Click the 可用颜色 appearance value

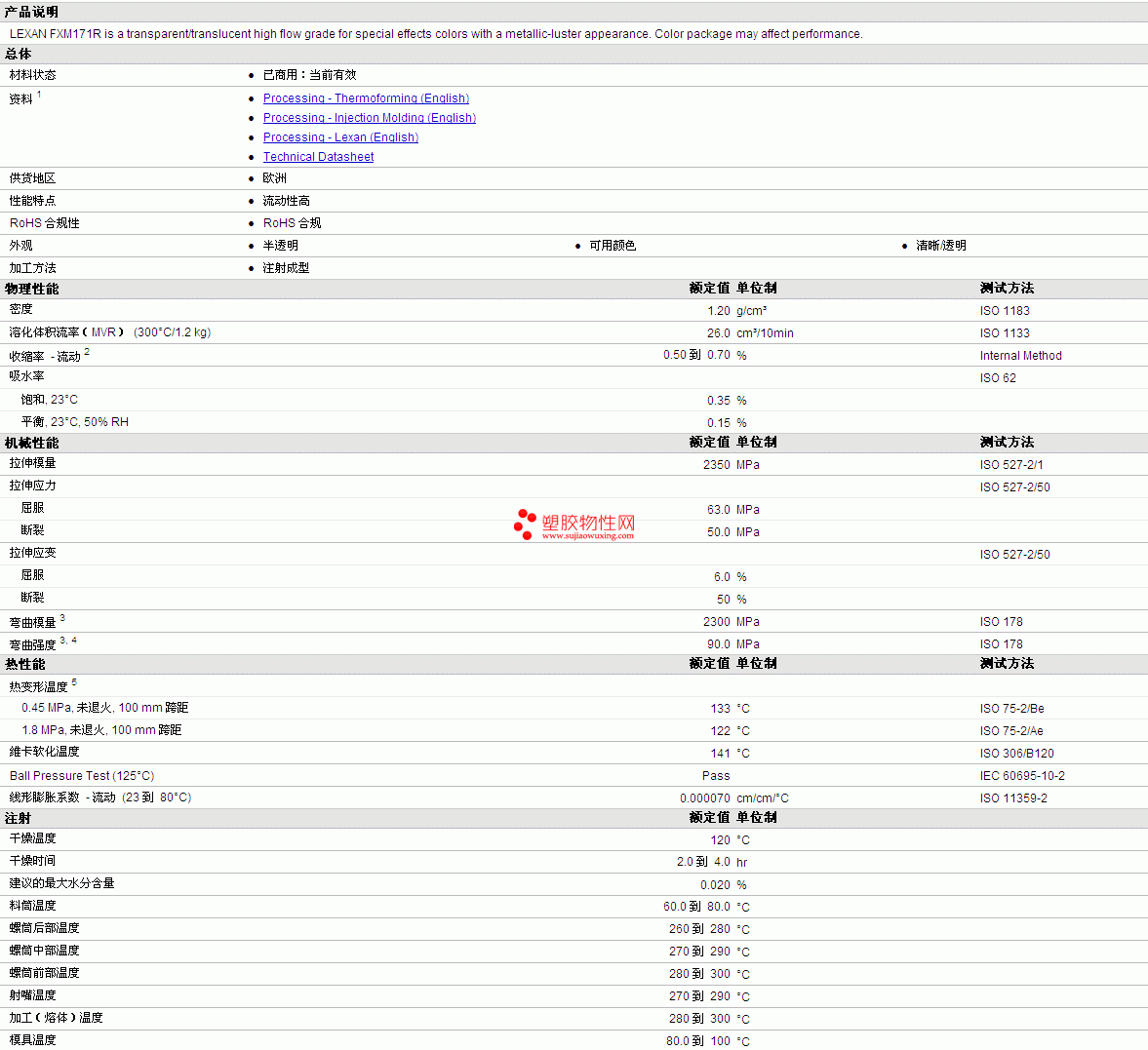613,245
